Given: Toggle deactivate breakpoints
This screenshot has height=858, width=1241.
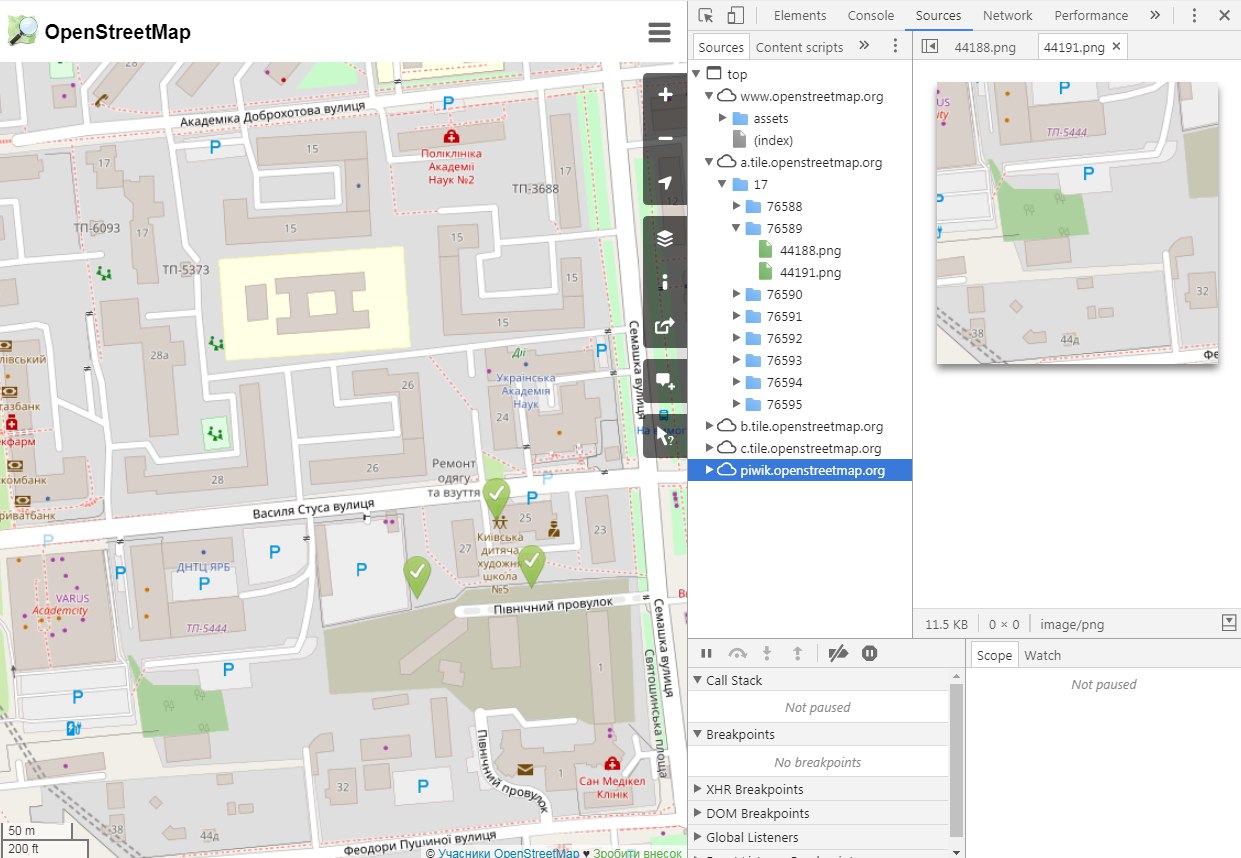Looking at the screenshot, I should coord(839,653).
